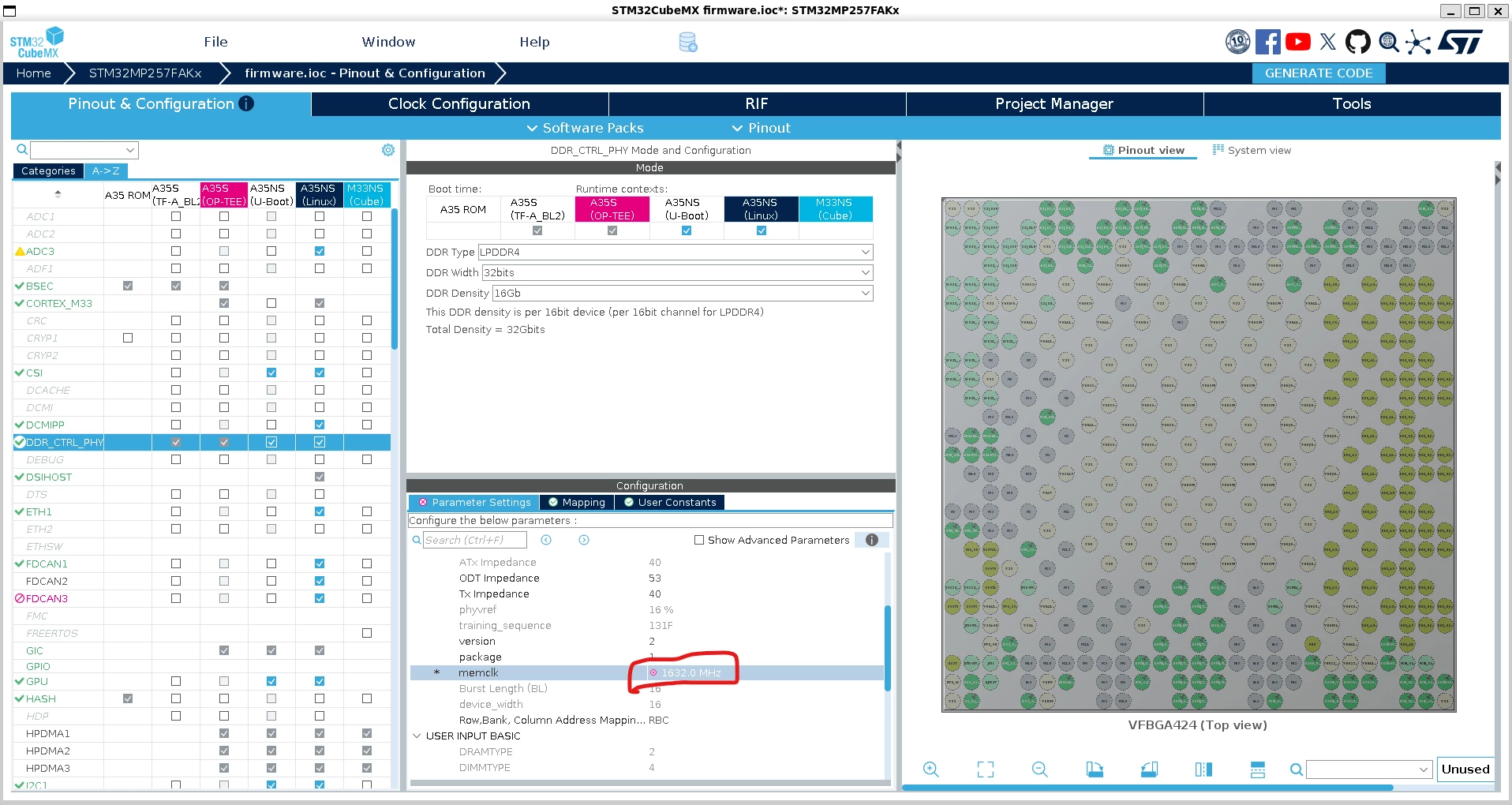The image size is (1512, 805).
Task: Switch to the Project Manager tab
Action: [x=1054, y=104]
